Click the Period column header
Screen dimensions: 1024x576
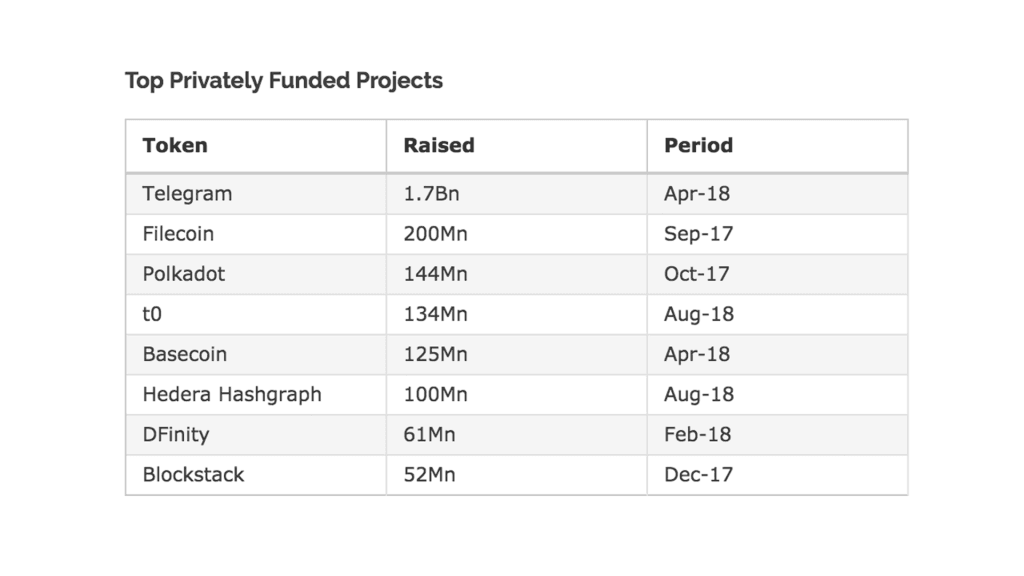click(x=698, y=145)
